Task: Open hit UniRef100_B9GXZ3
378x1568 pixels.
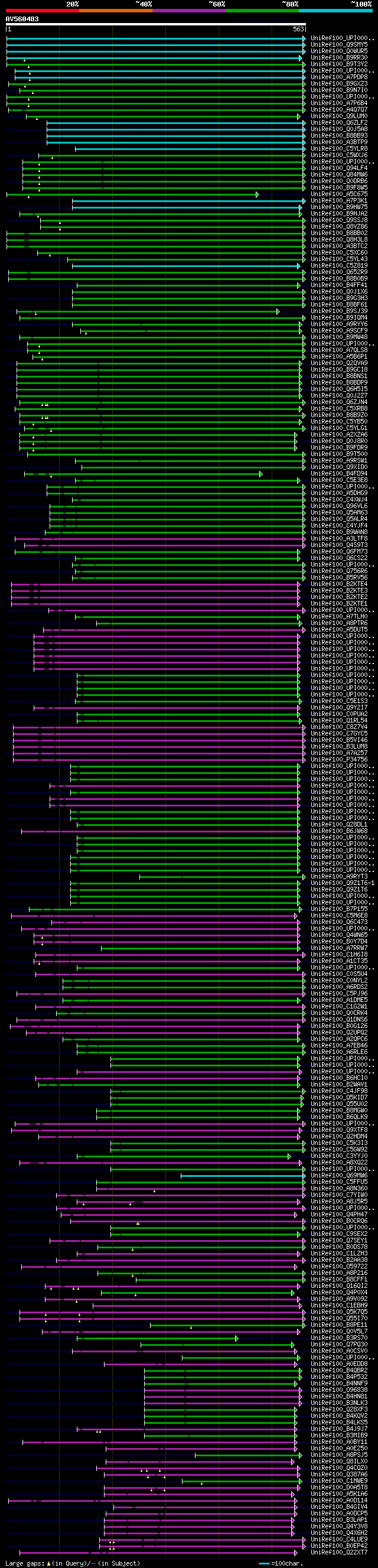Action: point(339,83)
